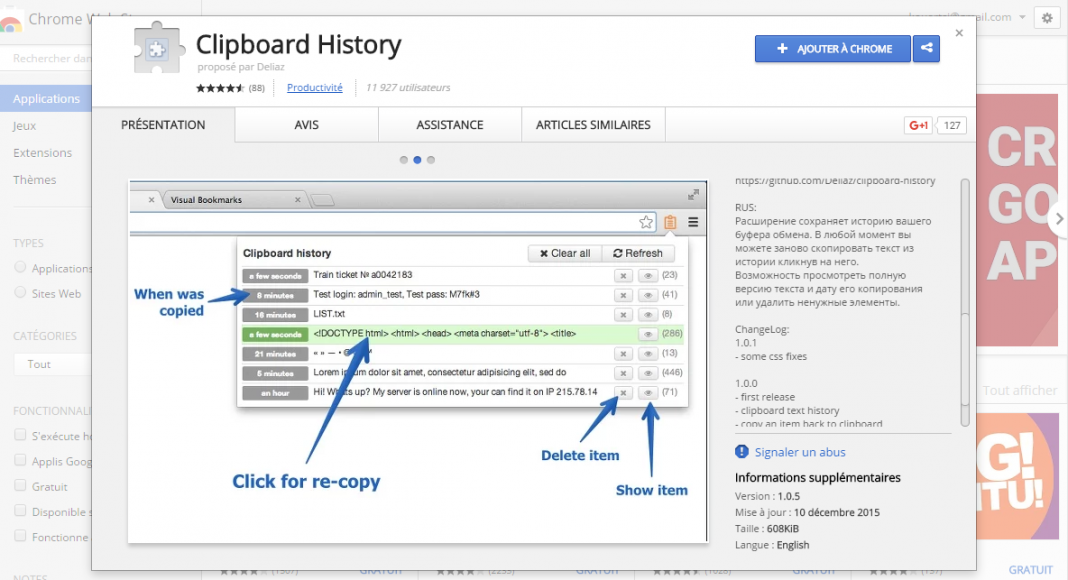Toggle the S'exécute hors connexion checkbox
Viewport: 1068px width, 580px height.
point(20,435)
